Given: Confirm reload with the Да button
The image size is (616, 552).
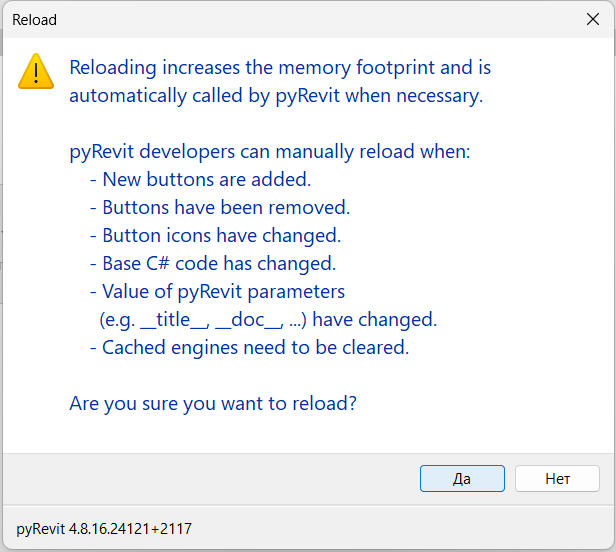Looking at the screenshot, I should (x=462, y=478).
